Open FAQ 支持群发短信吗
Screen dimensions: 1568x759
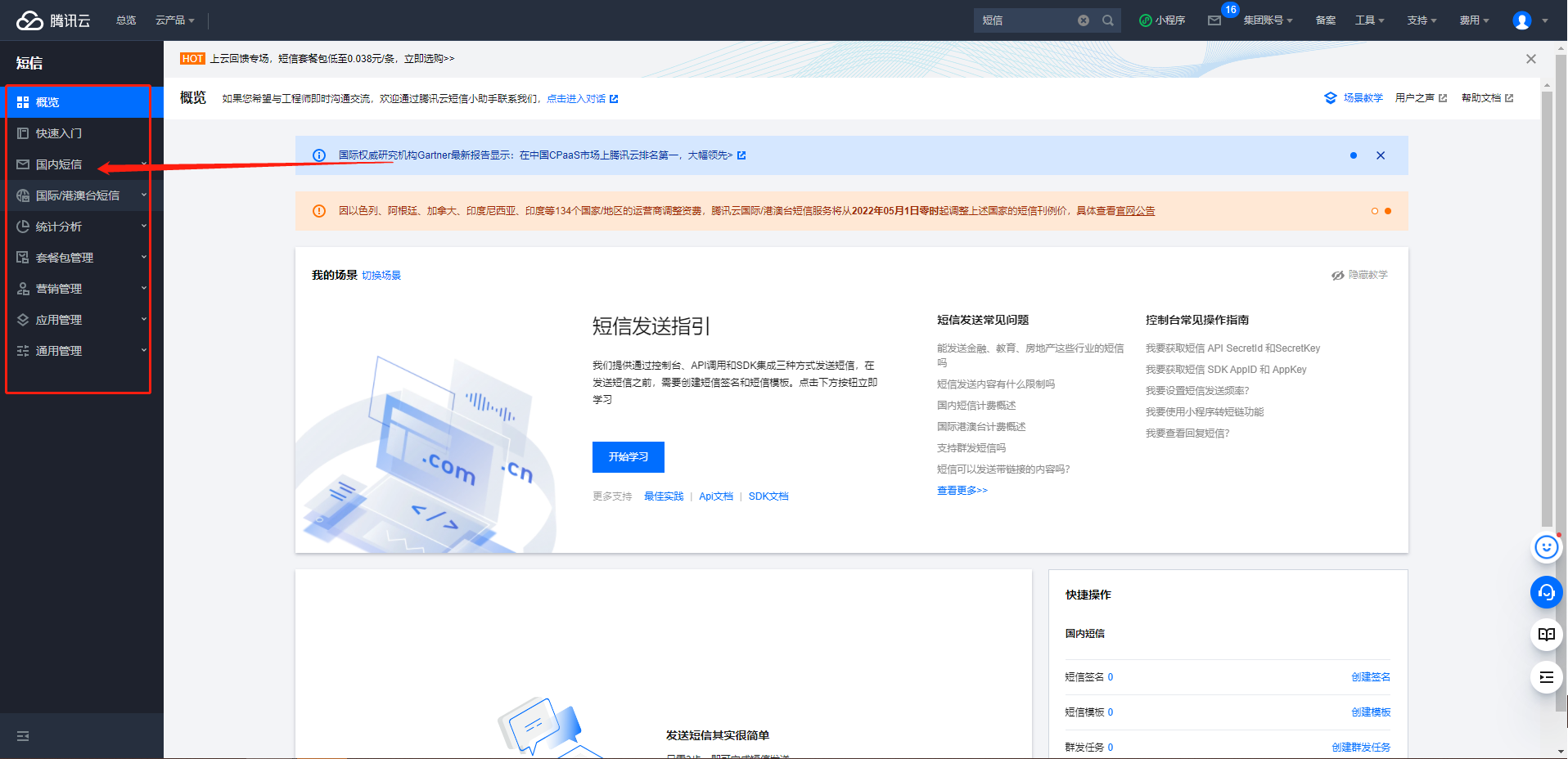[971, 448]
